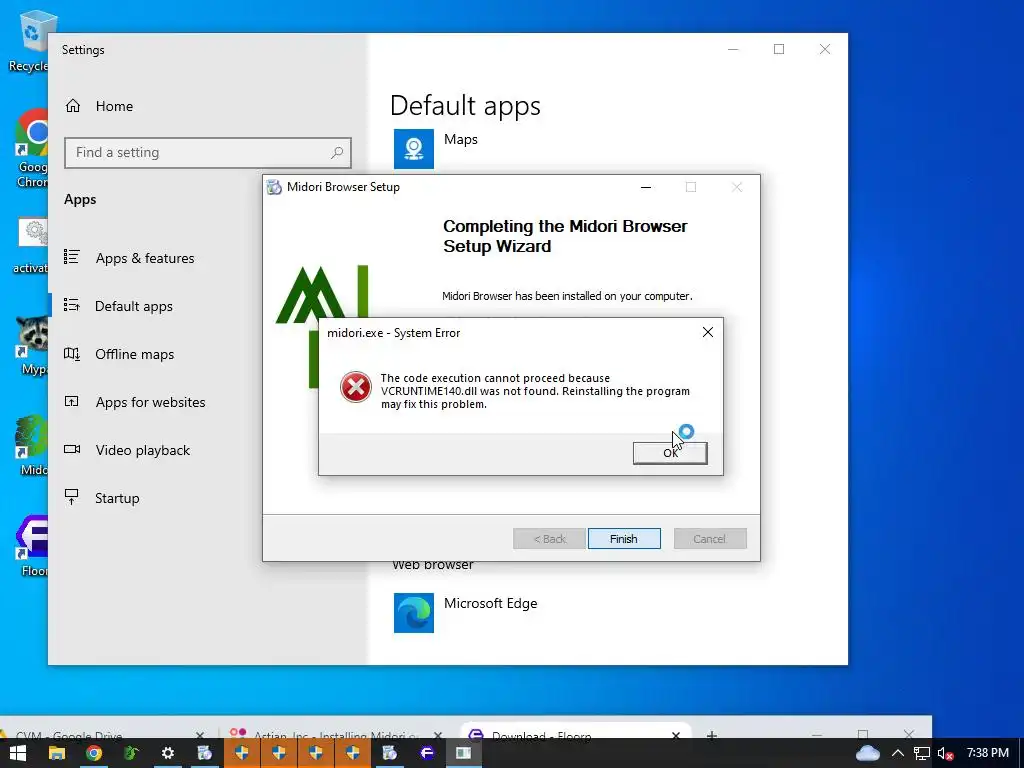
Task: Select the Google Chrome desktop shortcut
Action: pyautogui.click(x=31, y=148)
